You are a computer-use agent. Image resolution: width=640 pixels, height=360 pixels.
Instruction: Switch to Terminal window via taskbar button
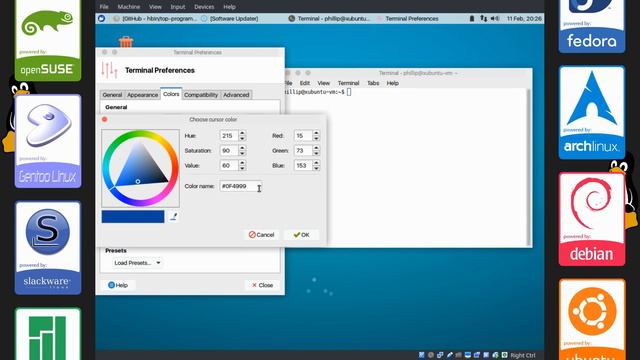click(329, 18)
